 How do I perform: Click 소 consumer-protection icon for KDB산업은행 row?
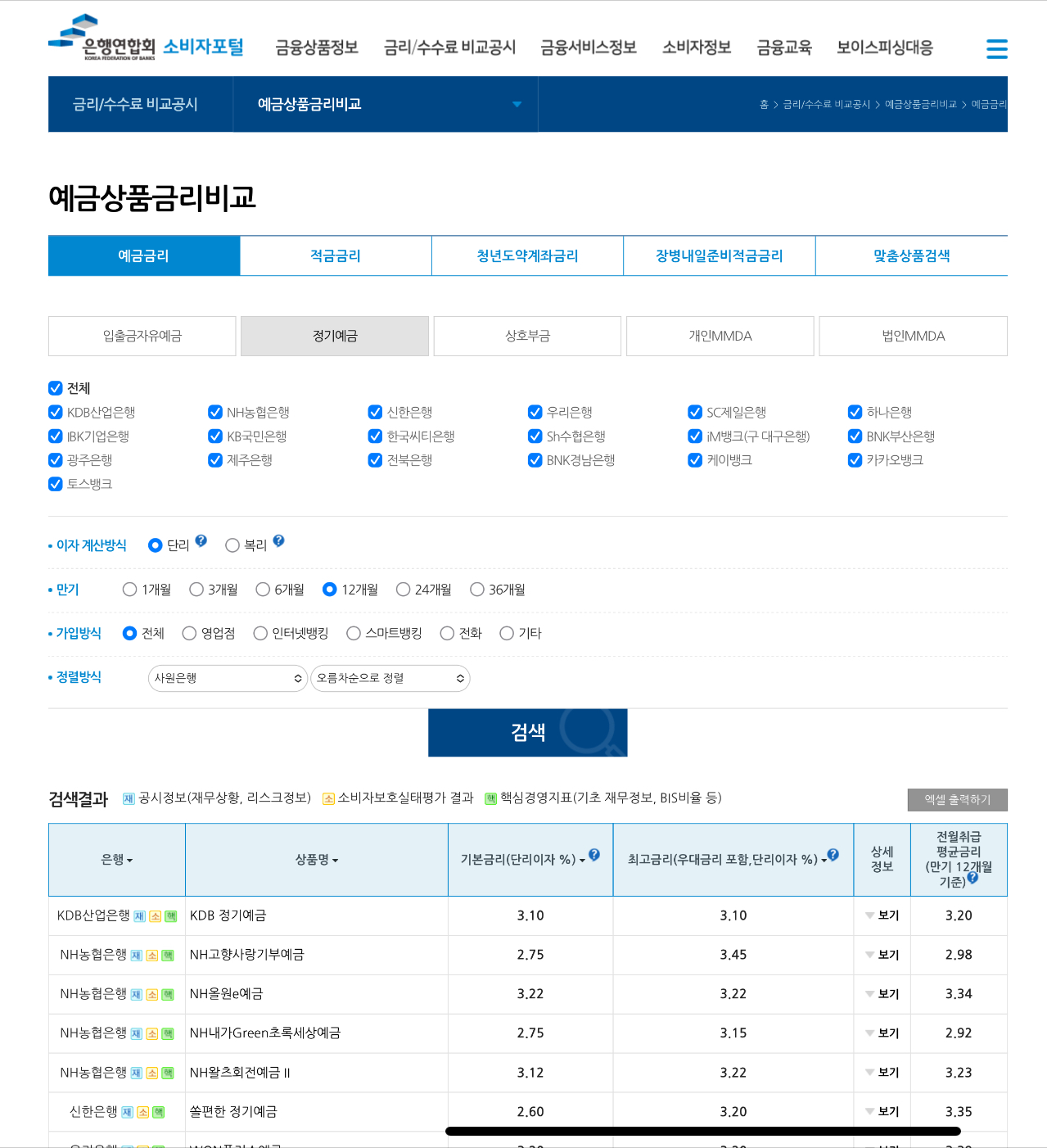click(x=156, y=916)
